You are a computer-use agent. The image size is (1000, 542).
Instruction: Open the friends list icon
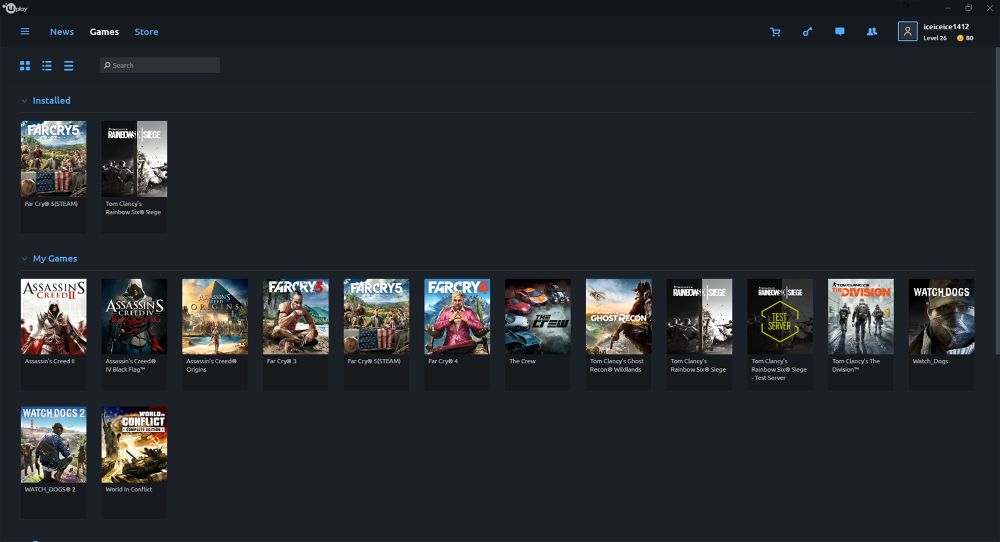[x=872, y=31]
